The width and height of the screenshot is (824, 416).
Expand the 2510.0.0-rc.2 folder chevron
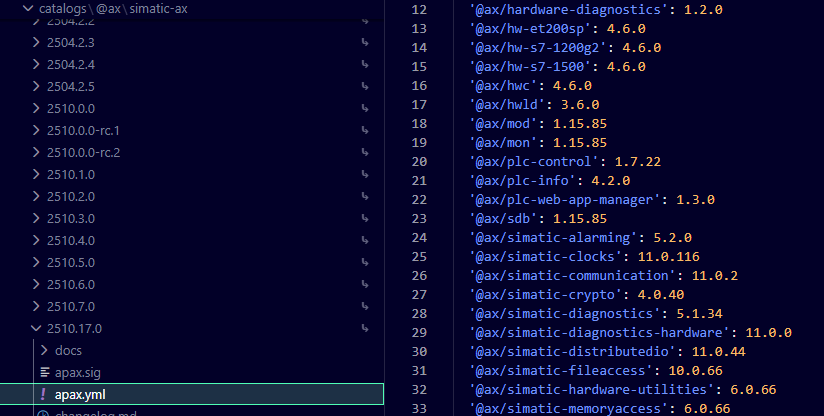point(36,152)
